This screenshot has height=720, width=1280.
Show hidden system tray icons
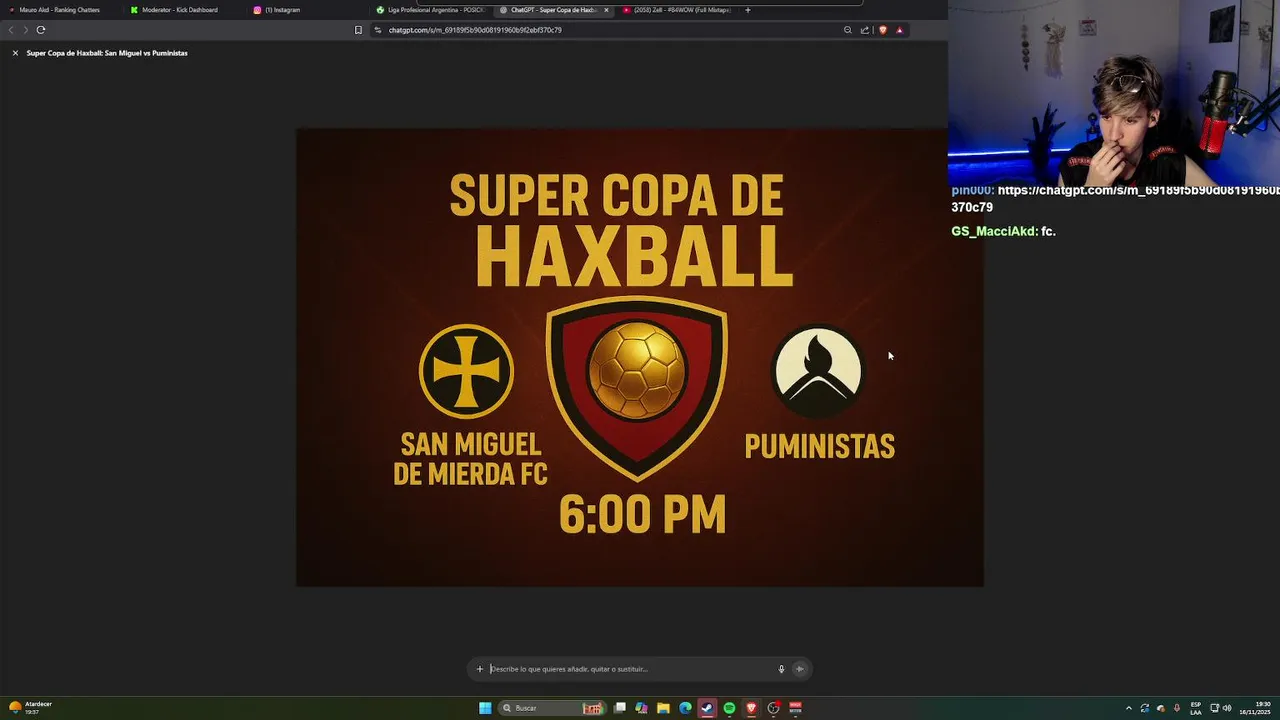tap(1129, 708)
